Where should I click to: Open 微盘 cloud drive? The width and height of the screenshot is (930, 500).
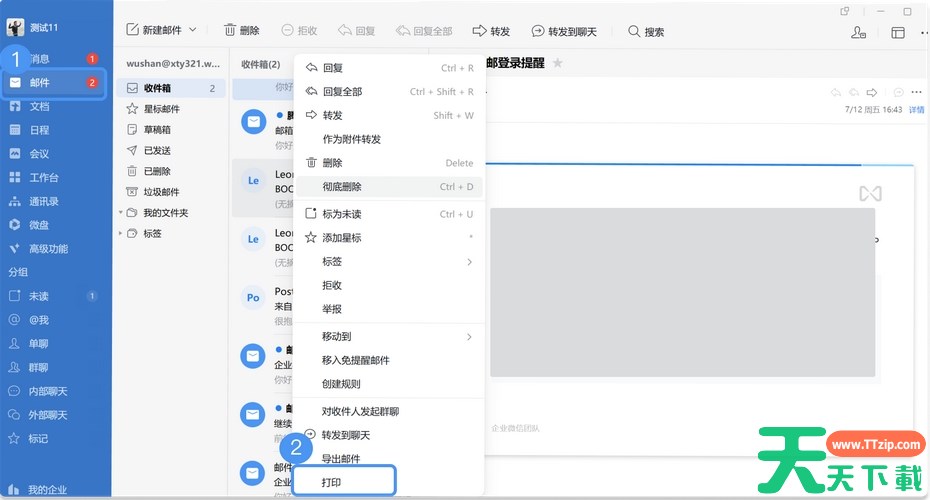click(x=38, y=225)
